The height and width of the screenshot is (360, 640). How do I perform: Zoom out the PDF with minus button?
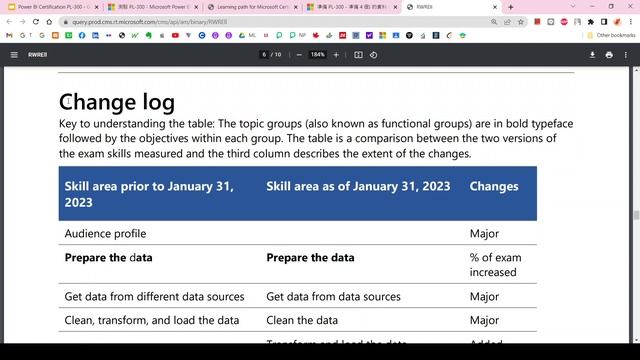click(299, 55)
